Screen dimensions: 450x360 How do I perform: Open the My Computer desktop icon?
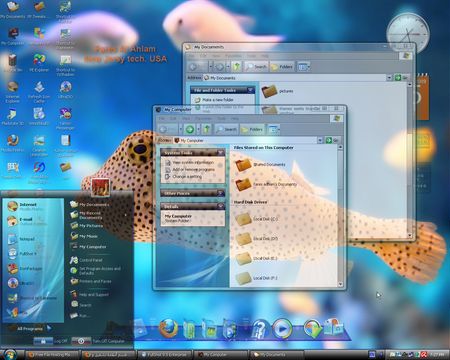[x=12, y=37]
